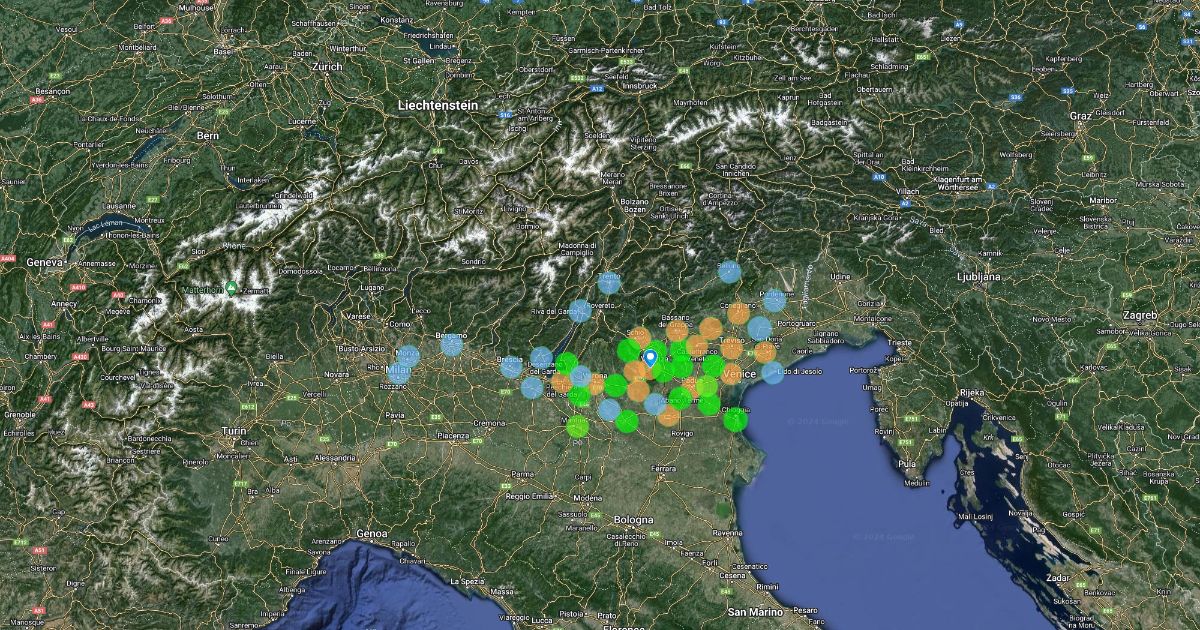Open the blue marker over Monza
Screen dimensions: 1200x630
click(408, 355)
